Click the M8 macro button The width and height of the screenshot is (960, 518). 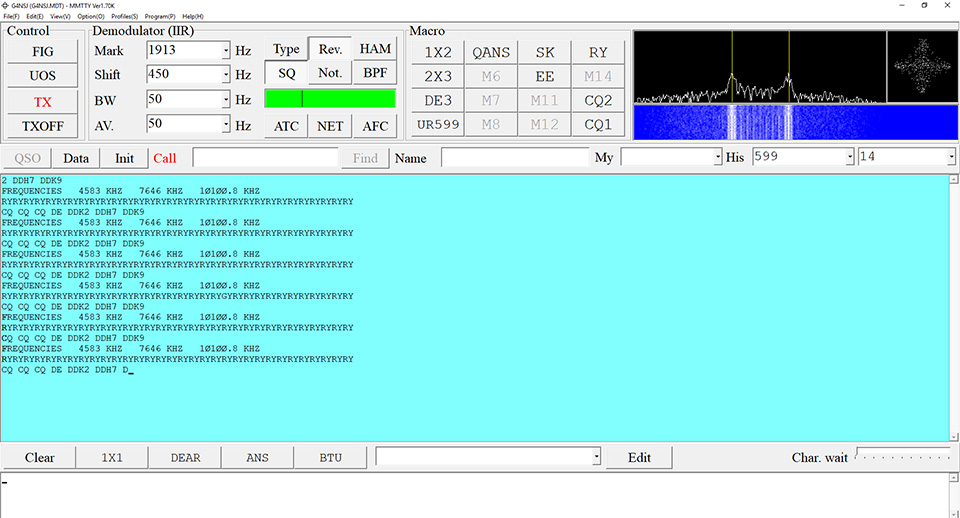tap(490, 124)
